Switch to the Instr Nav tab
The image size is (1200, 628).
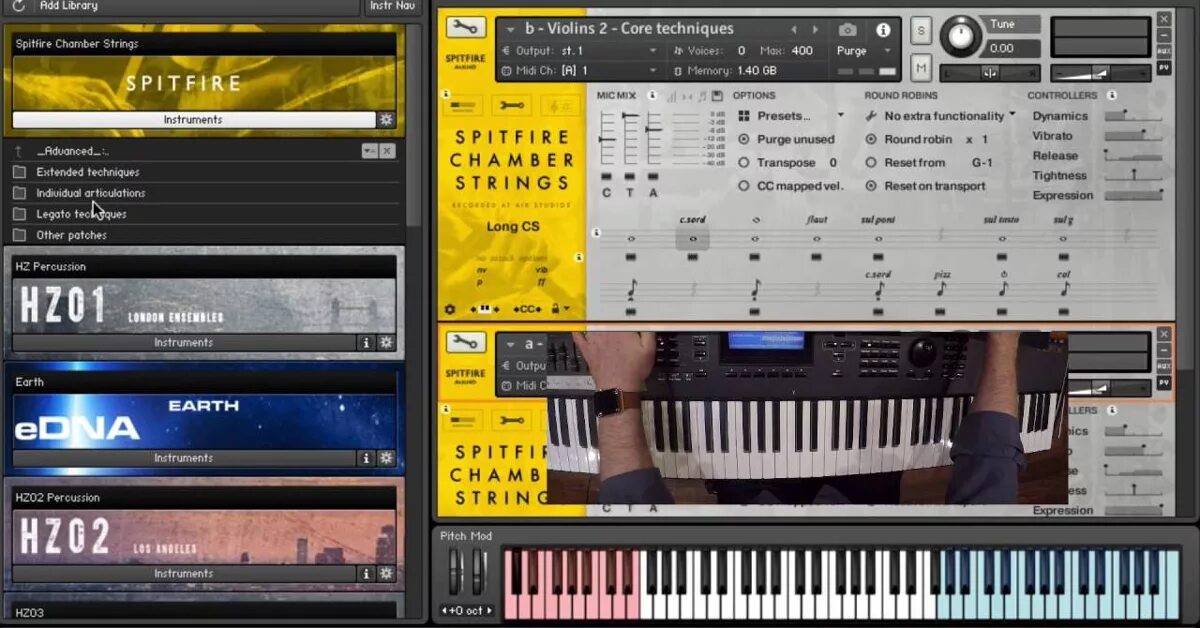pos(391,6)
